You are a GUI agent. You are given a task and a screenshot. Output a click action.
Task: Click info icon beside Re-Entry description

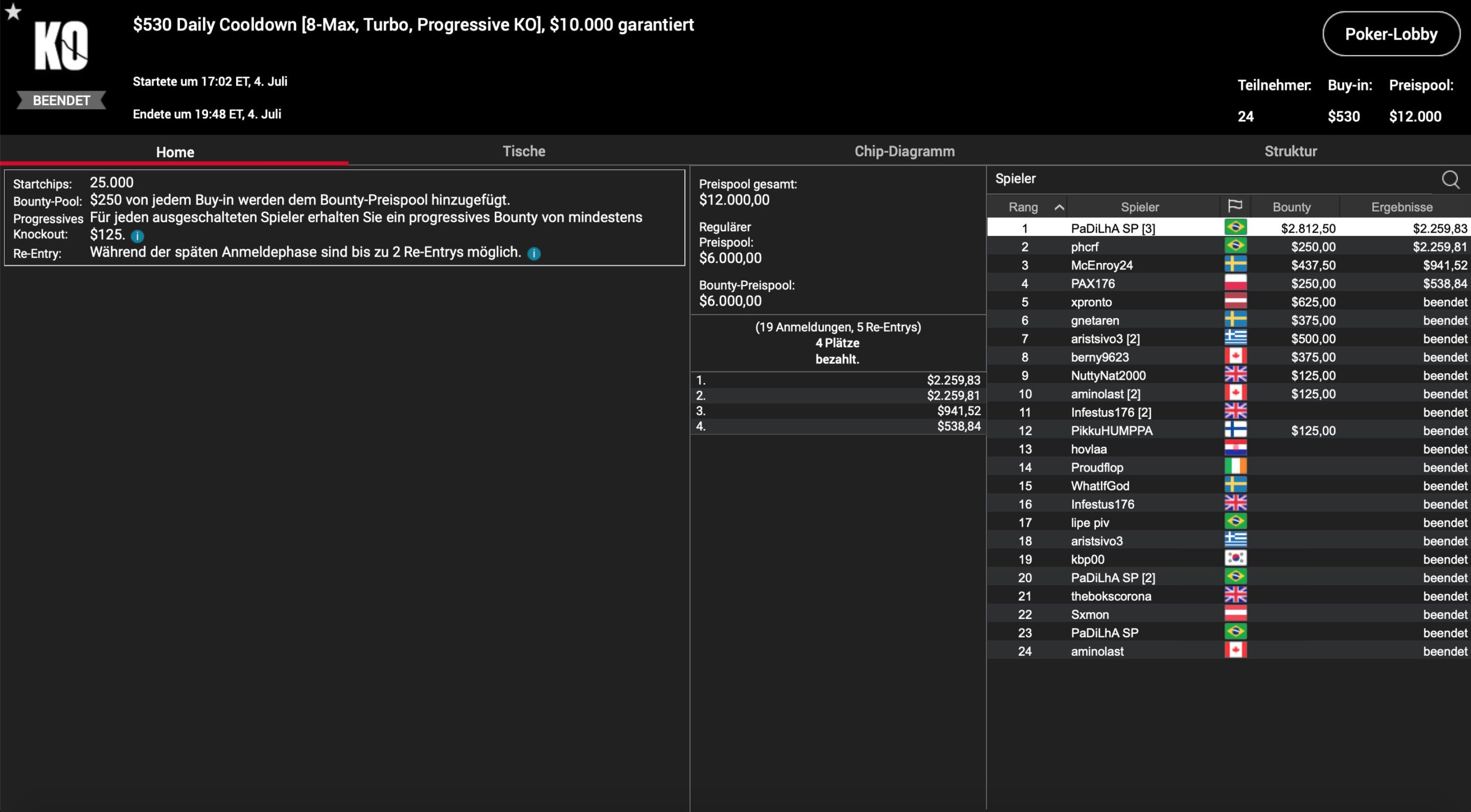coord(534,254)
